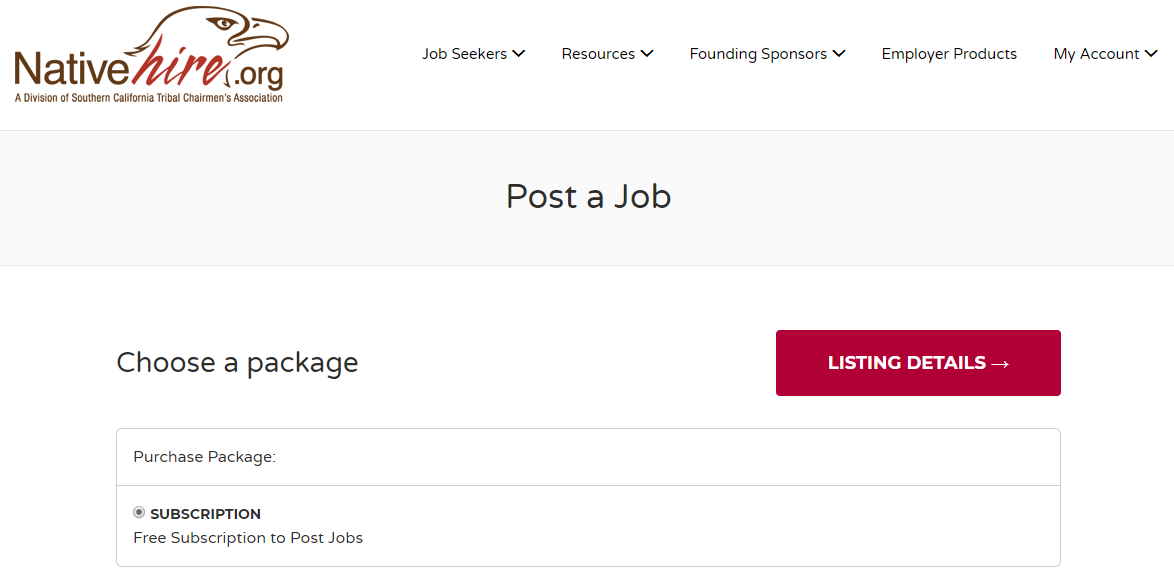Expand the chevron beside My Account
This screenshot has height=572, width=1174.
click(1152, 54)
